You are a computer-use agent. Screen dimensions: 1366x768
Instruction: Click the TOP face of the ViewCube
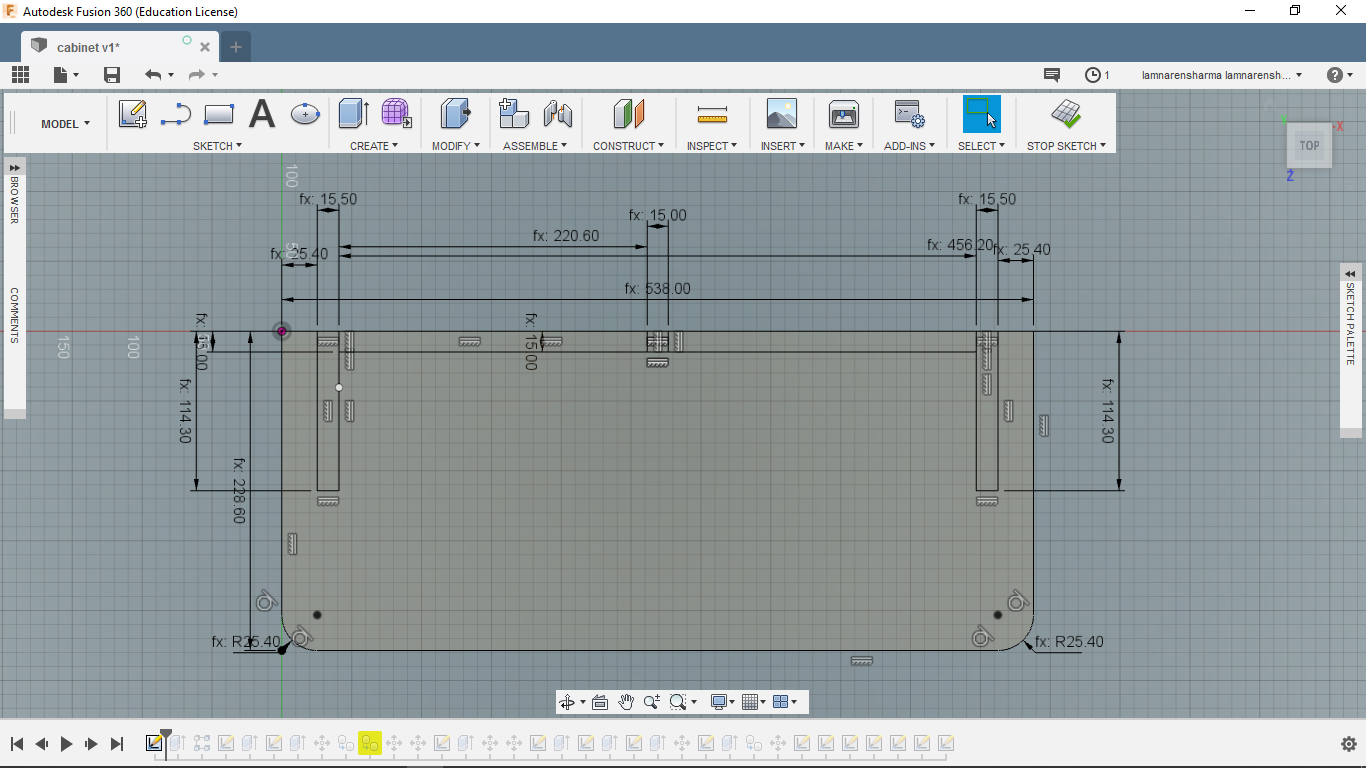[x=1309, y=146]
